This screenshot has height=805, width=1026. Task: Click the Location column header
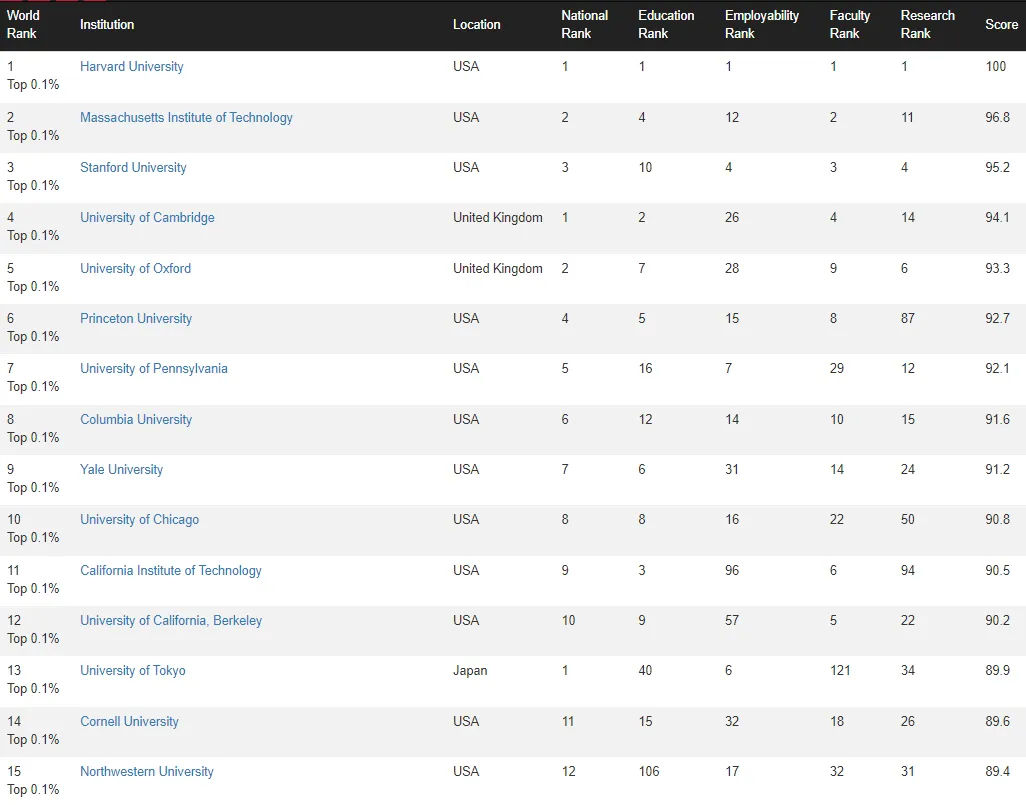(x=476, y=25)
